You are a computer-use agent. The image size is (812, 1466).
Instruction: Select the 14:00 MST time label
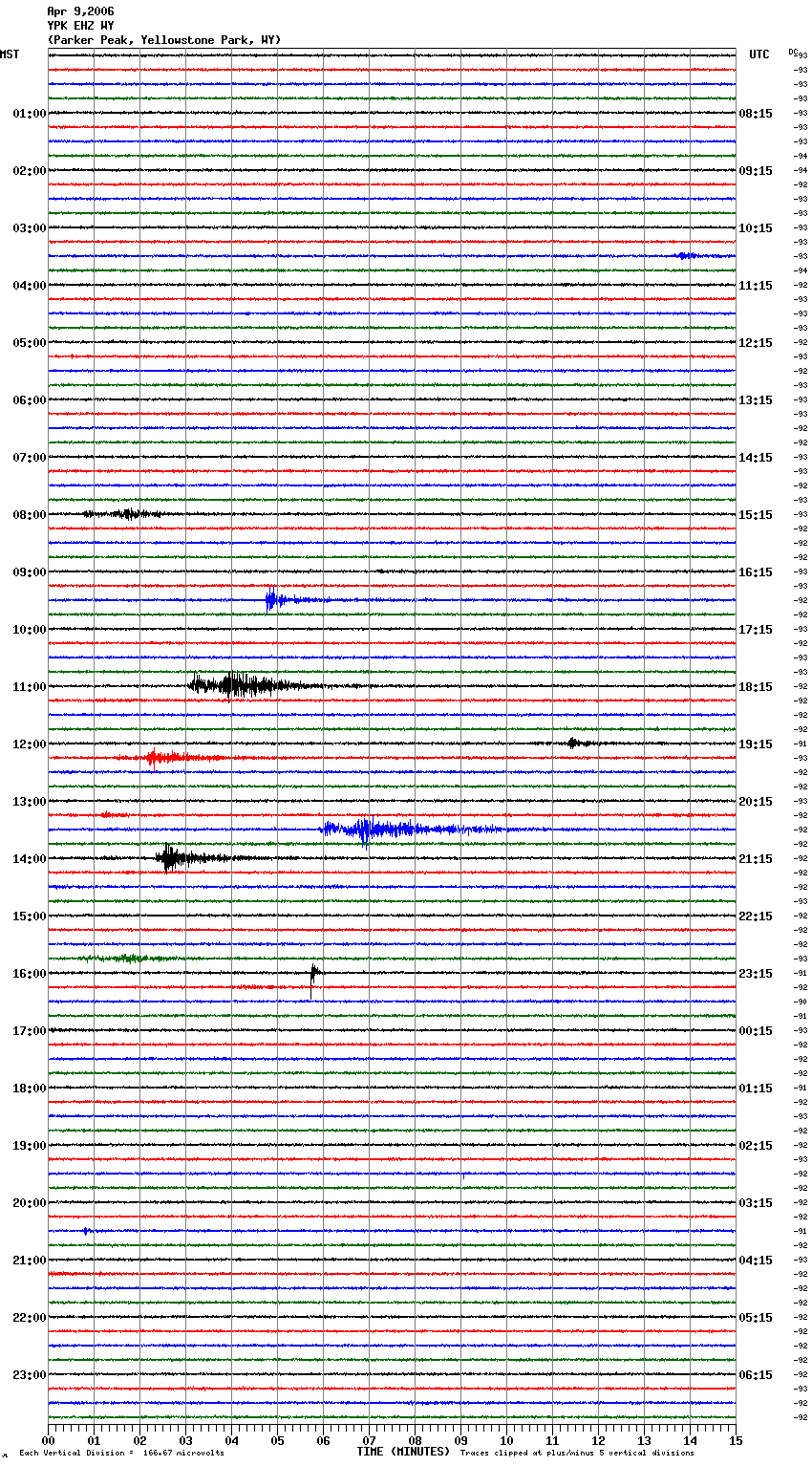pos(30,859)
